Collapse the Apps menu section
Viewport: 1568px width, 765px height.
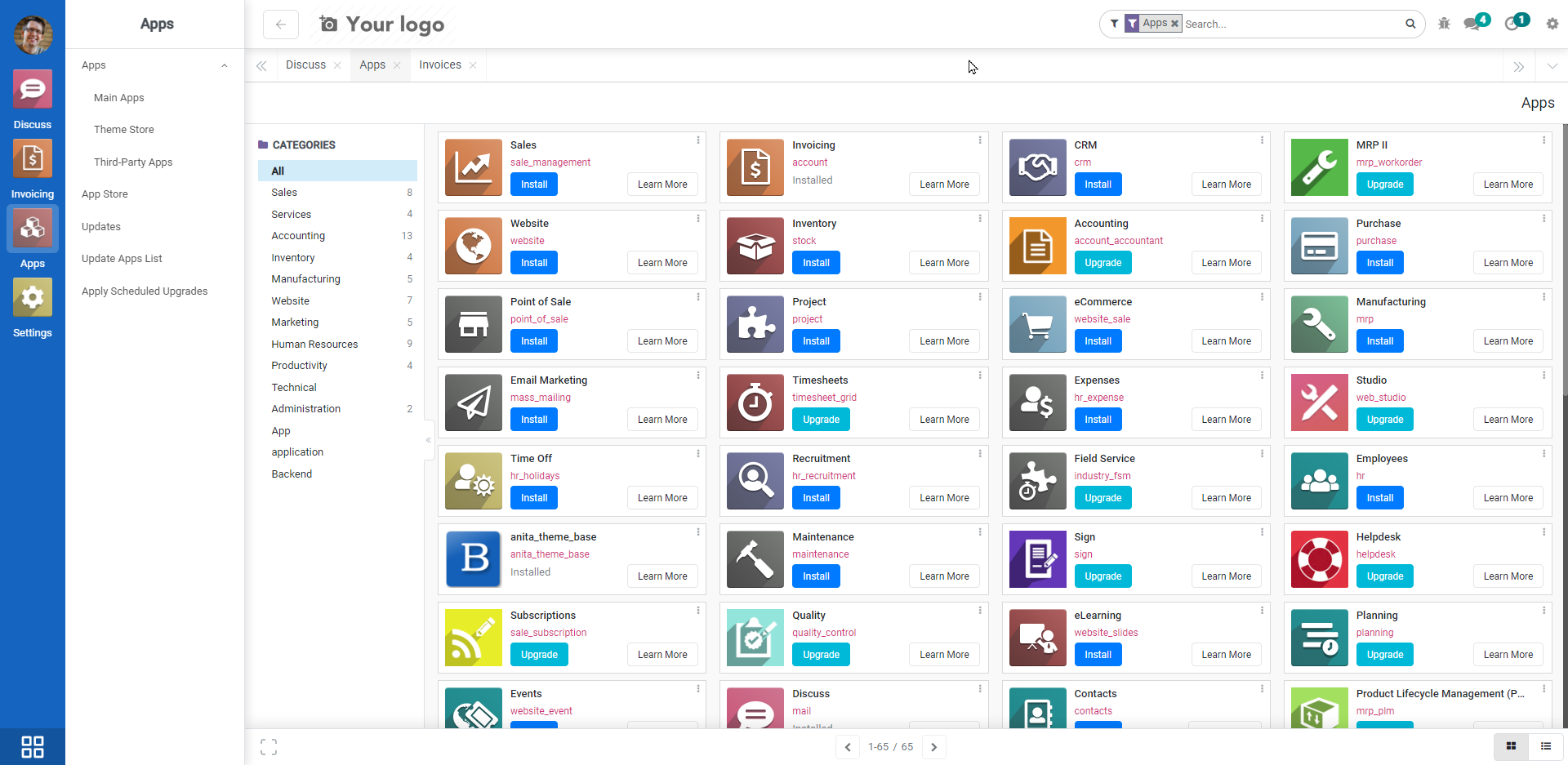pos(224,65)
